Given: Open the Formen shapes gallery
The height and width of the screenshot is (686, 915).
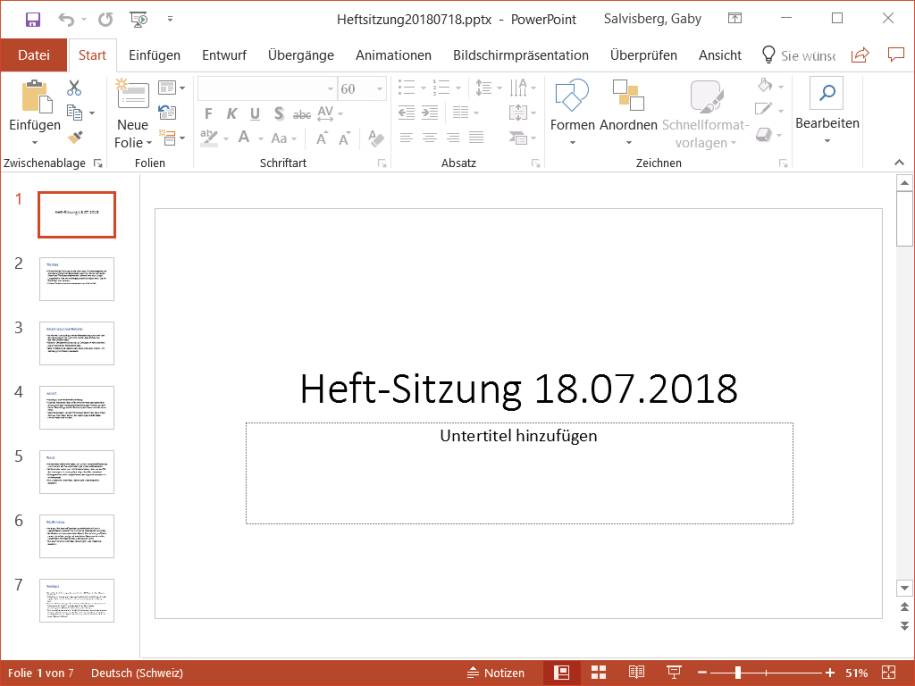Looking at the screenshot, I should (572, 112).
